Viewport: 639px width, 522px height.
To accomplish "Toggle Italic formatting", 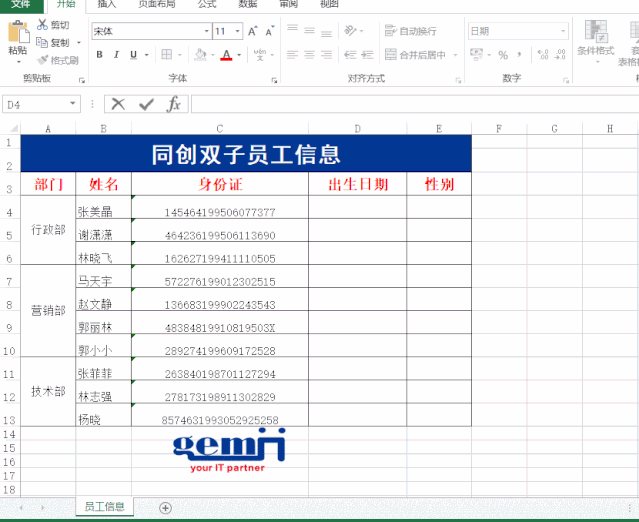I will [x=116, y=55].
